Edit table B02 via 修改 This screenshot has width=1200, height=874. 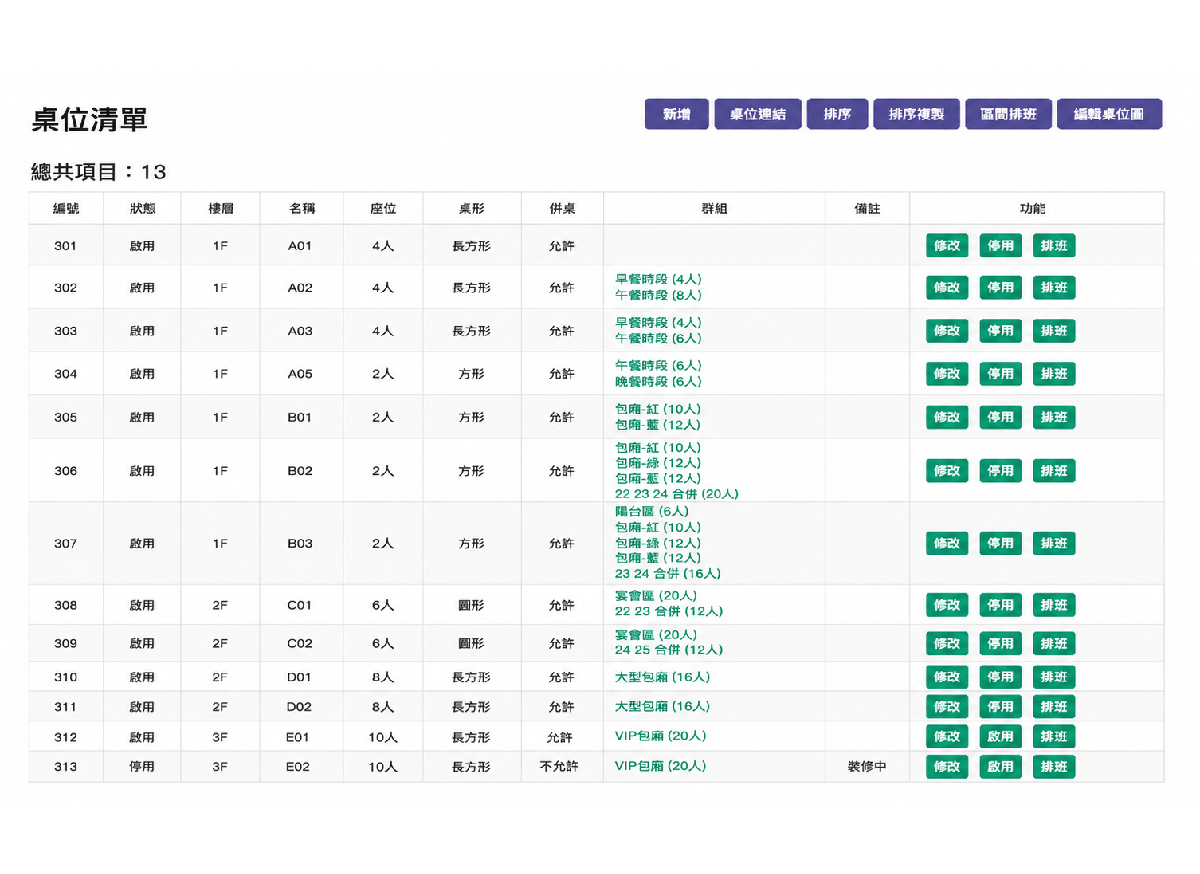[x=947, y=470]
